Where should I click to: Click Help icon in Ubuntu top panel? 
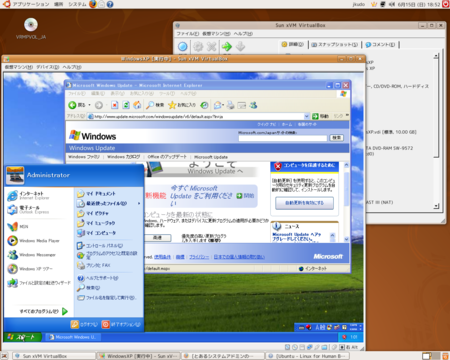(110, 4)
